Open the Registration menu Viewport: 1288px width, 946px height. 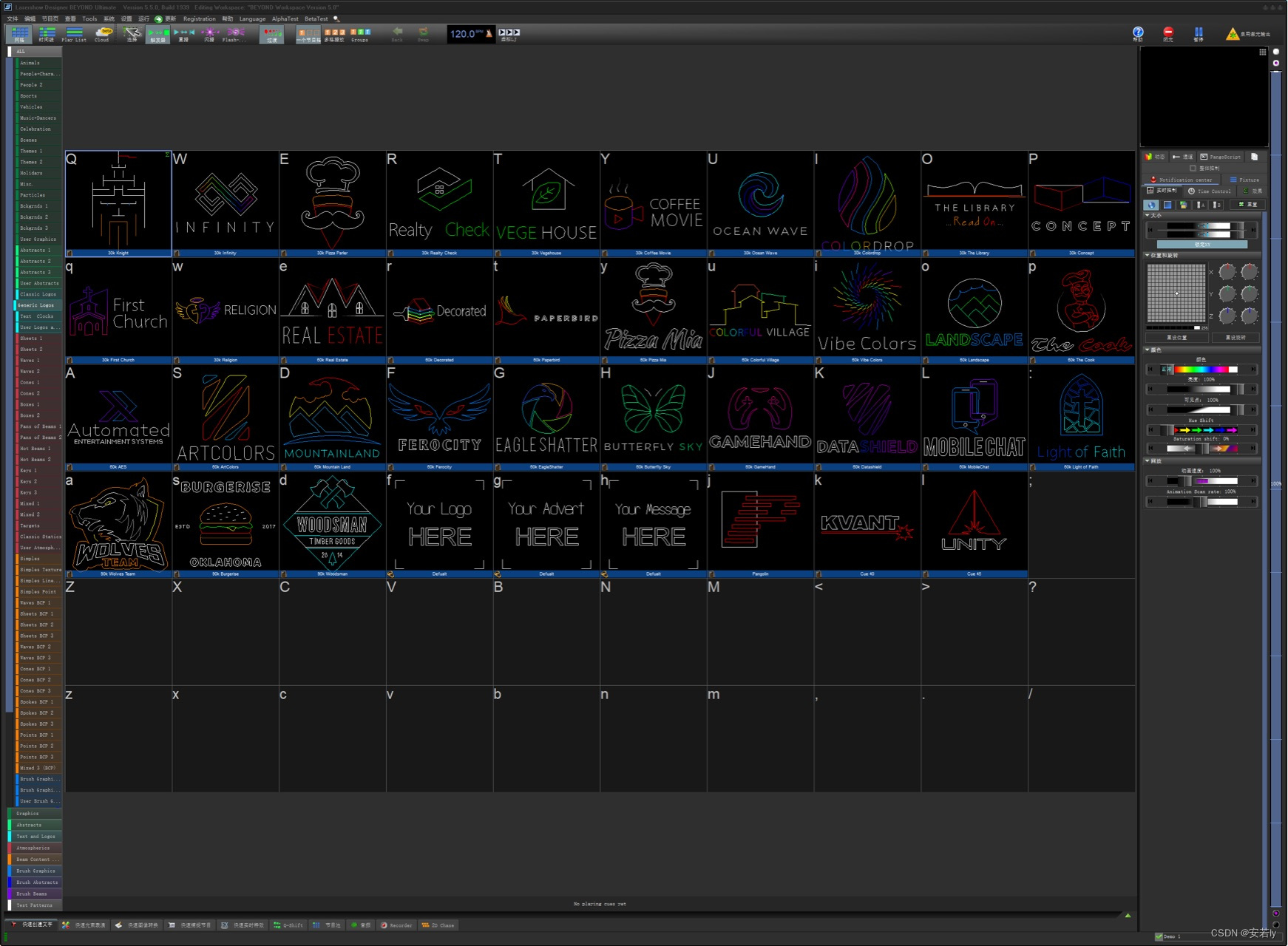(x=200, y=18)
